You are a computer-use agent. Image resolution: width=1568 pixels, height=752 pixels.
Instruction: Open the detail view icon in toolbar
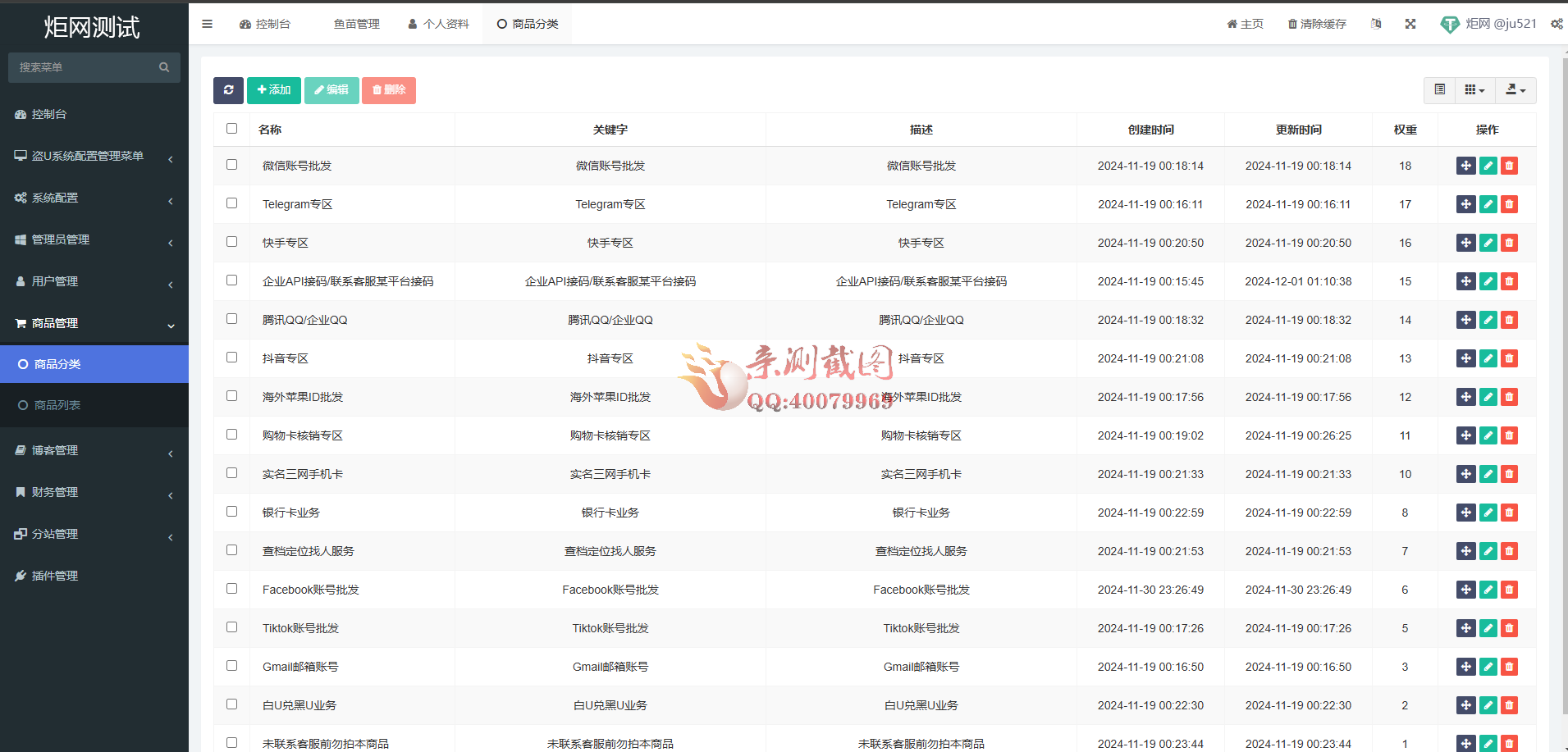click(1439, 90)
